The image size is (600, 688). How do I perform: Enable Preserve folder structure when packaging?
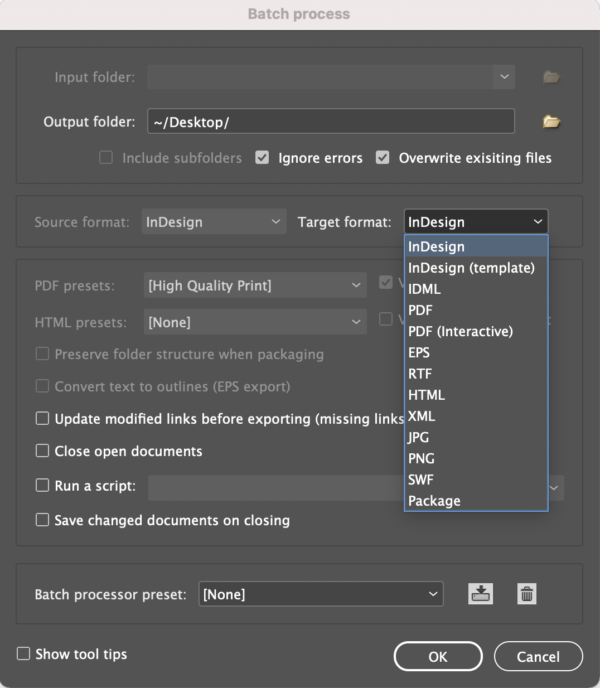42,354
